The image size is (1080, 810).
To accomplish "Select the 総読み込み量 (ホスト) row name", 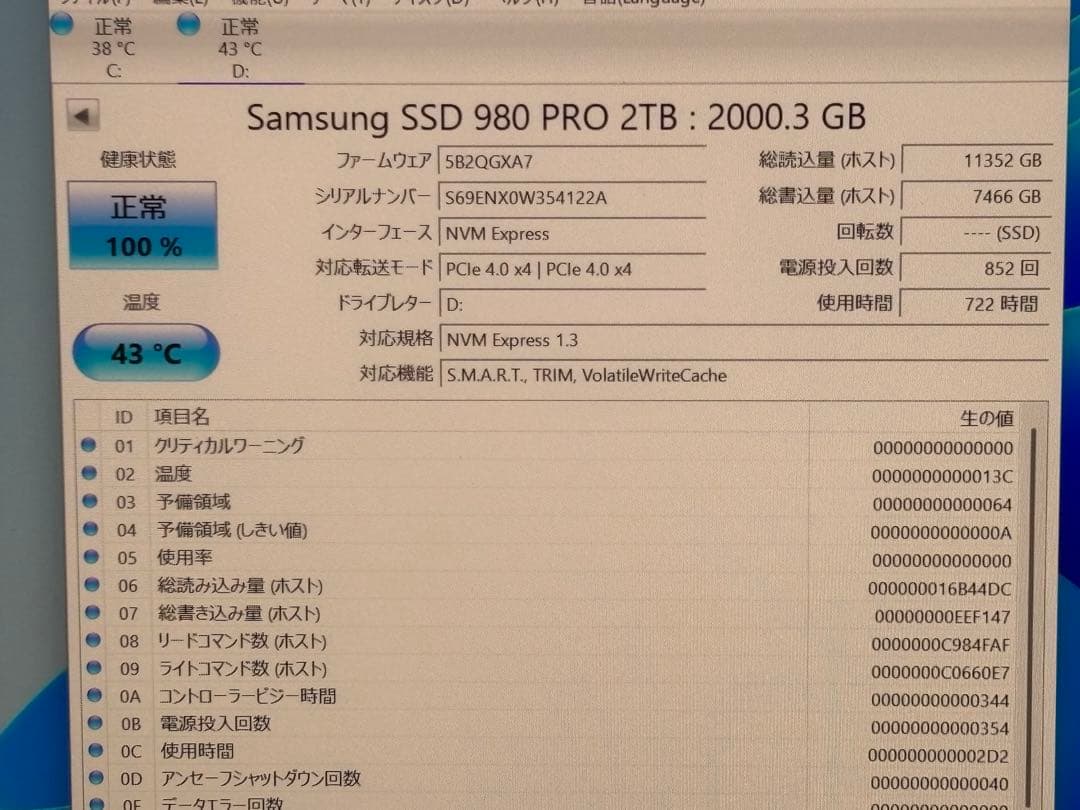I will point(240,585).
